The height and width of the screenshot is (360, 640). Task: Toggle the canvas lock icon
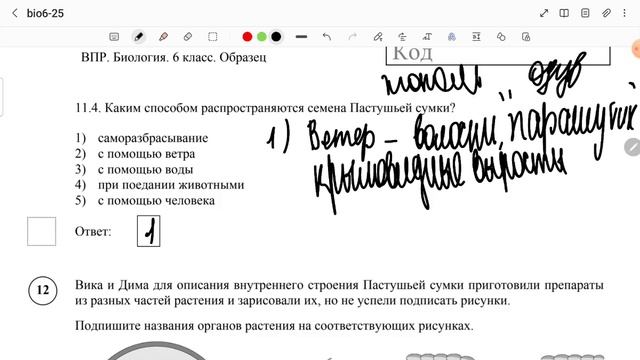click(526, 37)
